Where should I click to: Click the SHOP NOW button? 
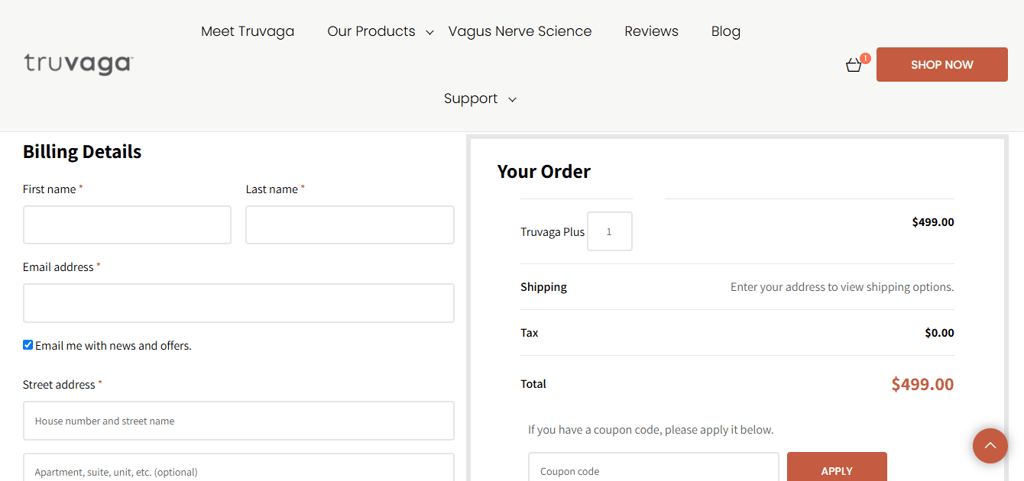pos(942,65)
